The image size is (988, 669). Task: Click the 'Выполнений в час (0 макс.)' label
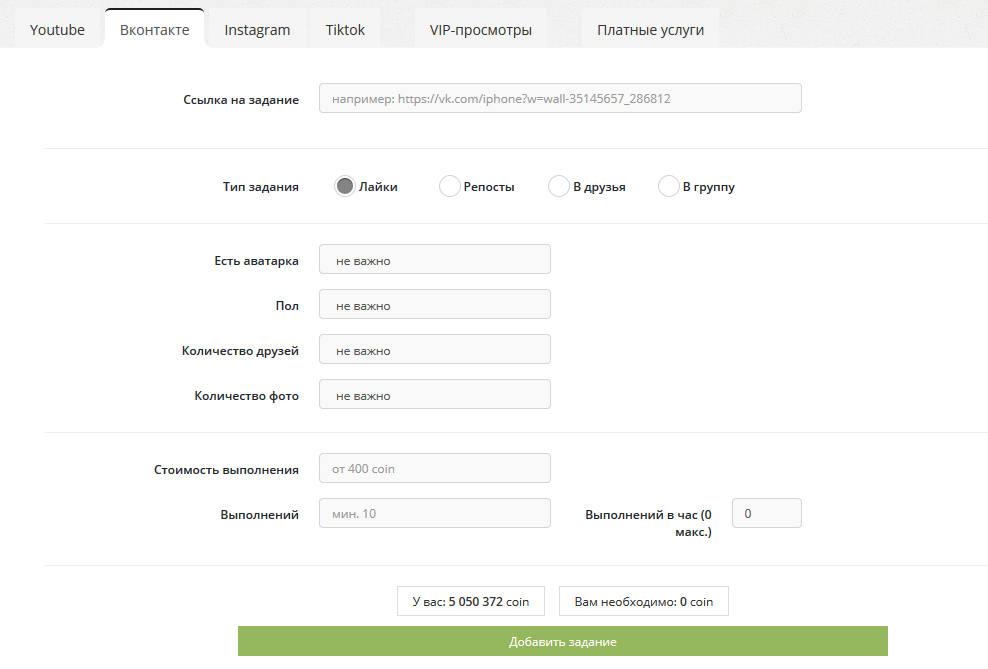(x=648, y=523)
